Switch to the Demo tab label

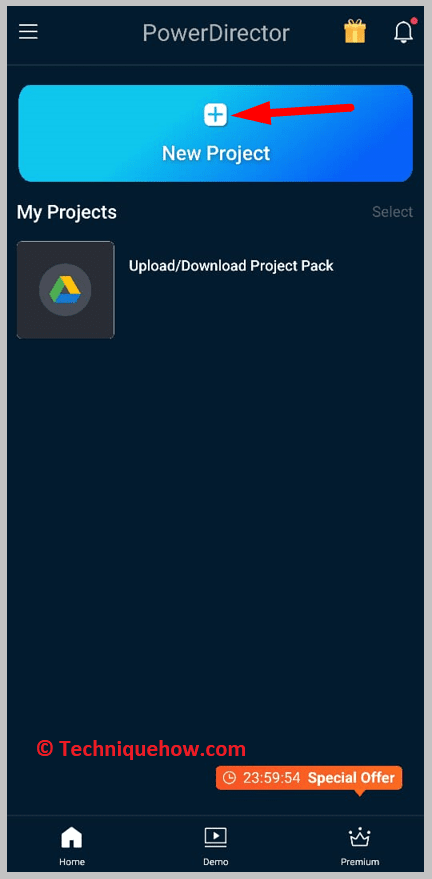click(215, 862)
